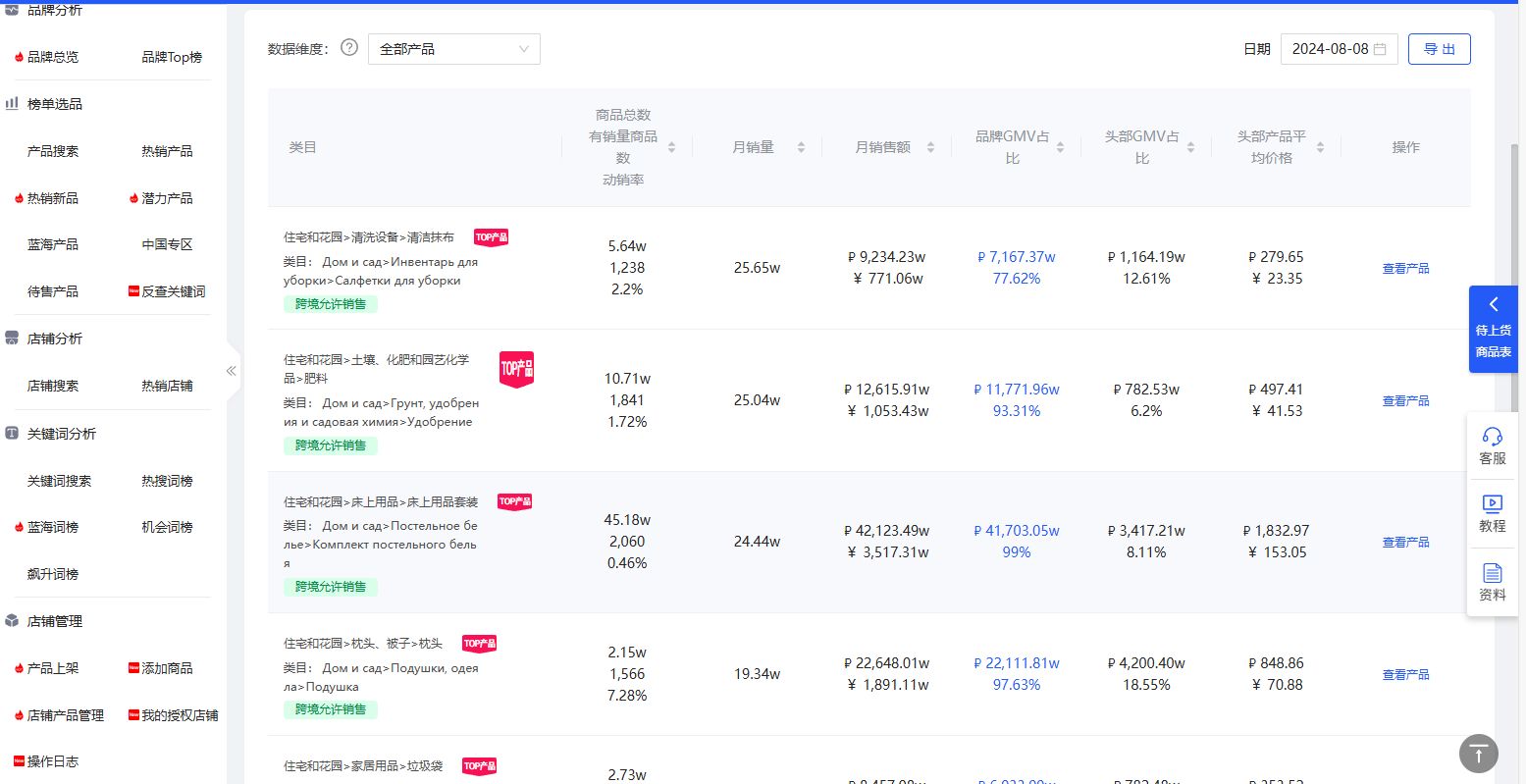1526x784 pixels.
Task: Sort by 月销售额 column arrows
Action: (x=930, y=147)
